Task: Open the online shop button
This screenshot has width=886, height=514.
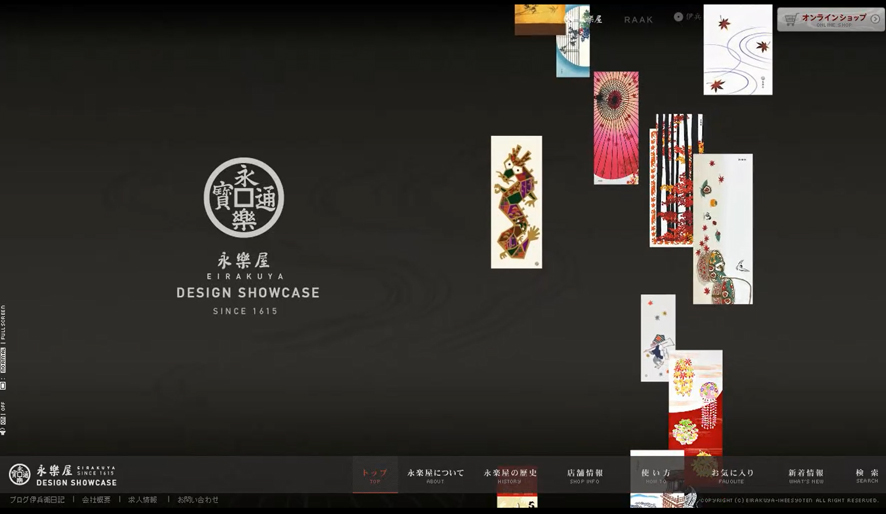Action: (x=831, y=20)
